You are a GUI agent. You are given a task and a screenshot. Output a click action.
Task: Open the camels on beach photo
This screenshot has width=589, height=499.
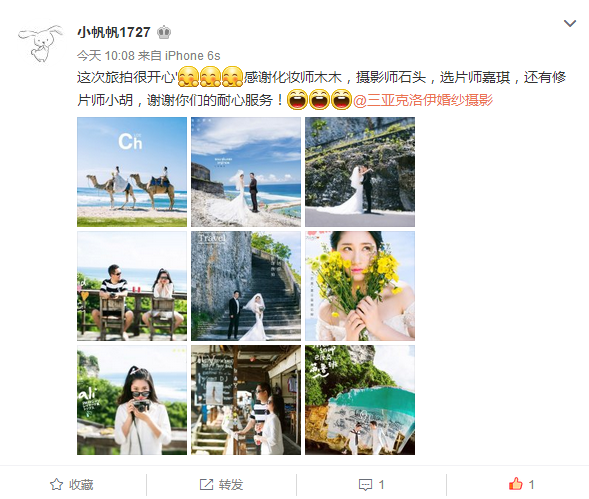pyautogui.click(x=132, y=172)
